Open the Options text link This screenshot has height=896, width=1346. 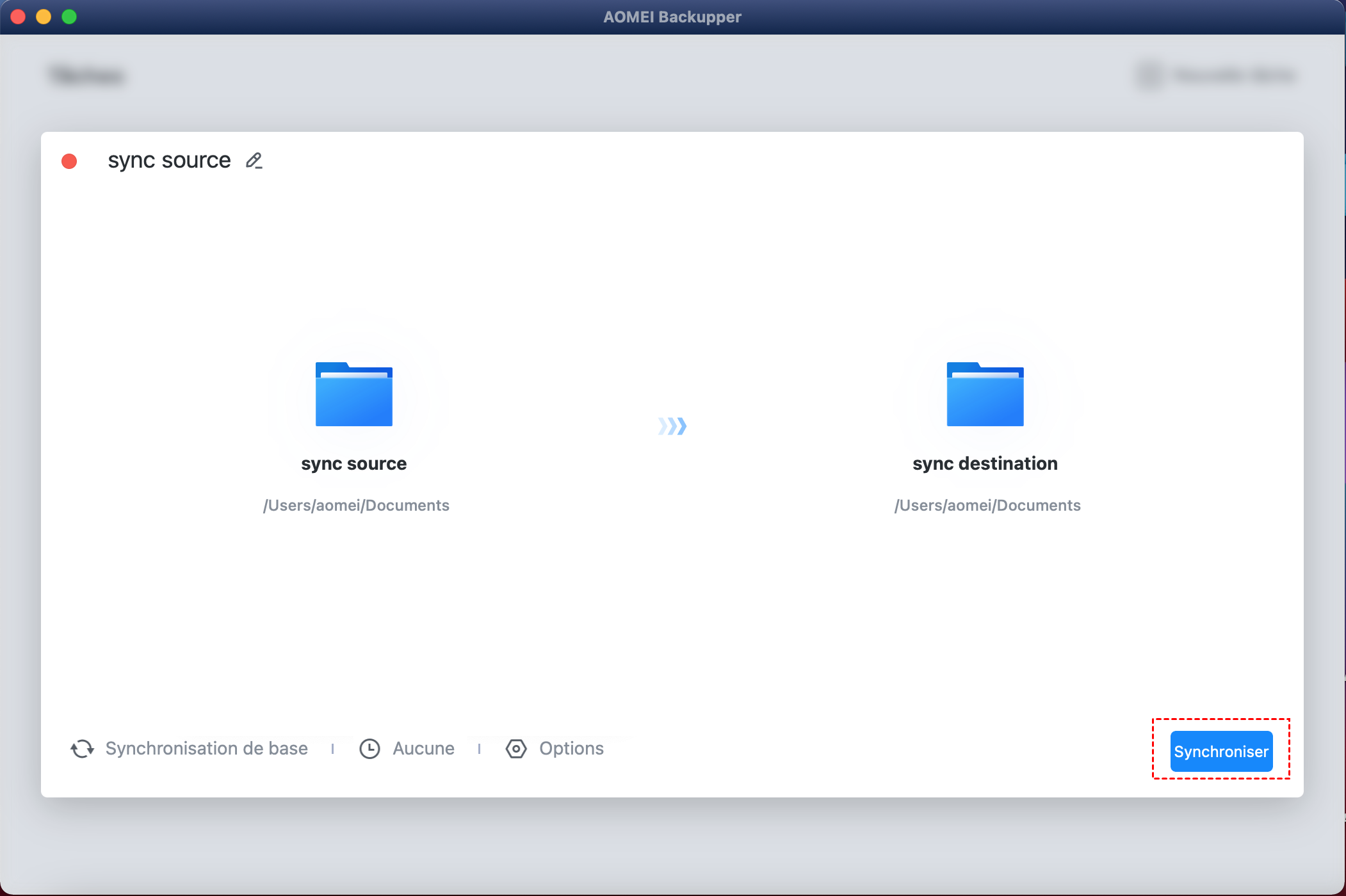point(571,749)
